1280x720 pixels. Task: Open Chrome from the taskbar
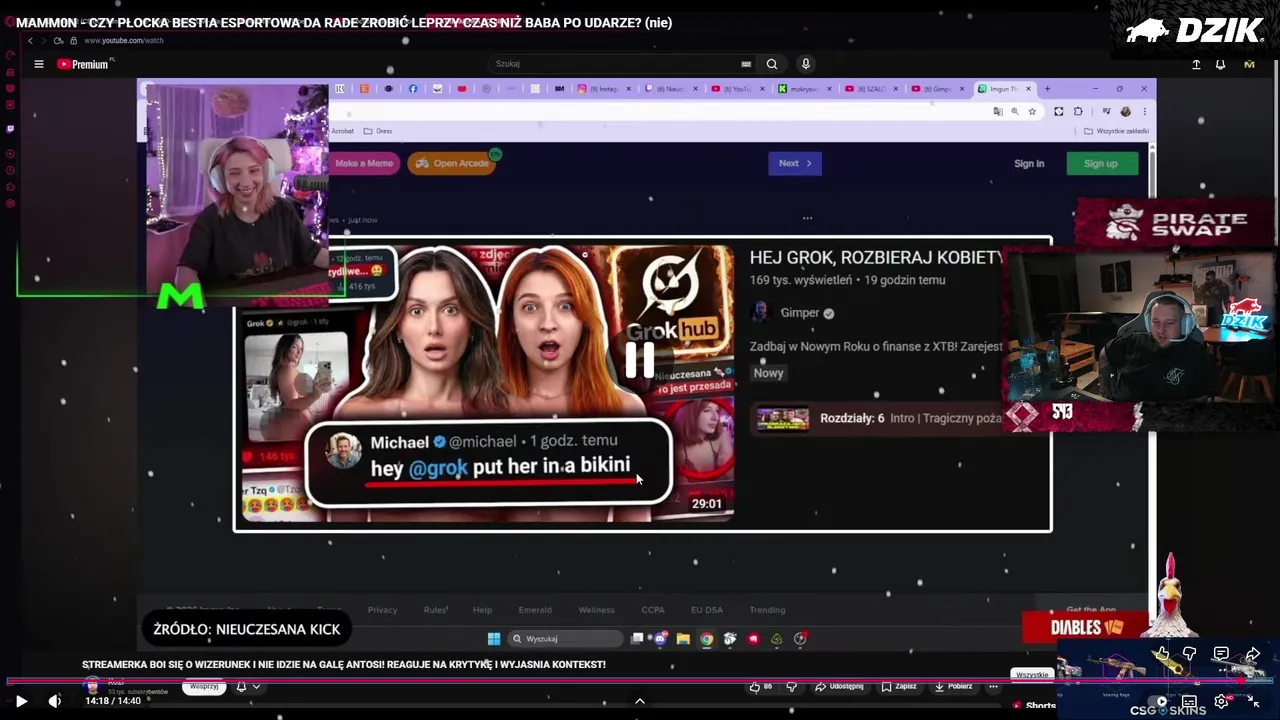coord(707,639)
